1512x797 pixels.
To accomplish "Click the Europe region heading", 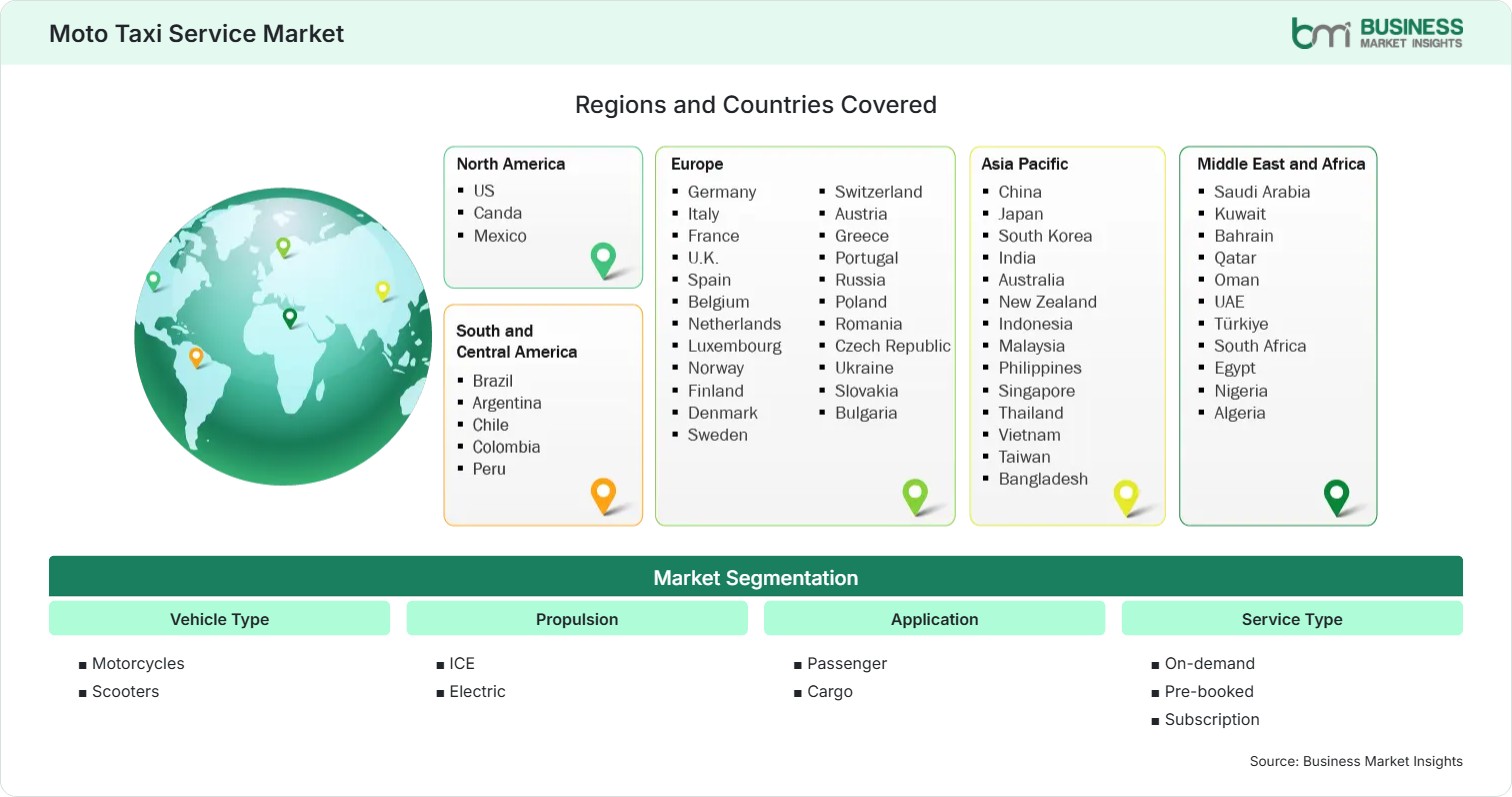I will 697,164.
